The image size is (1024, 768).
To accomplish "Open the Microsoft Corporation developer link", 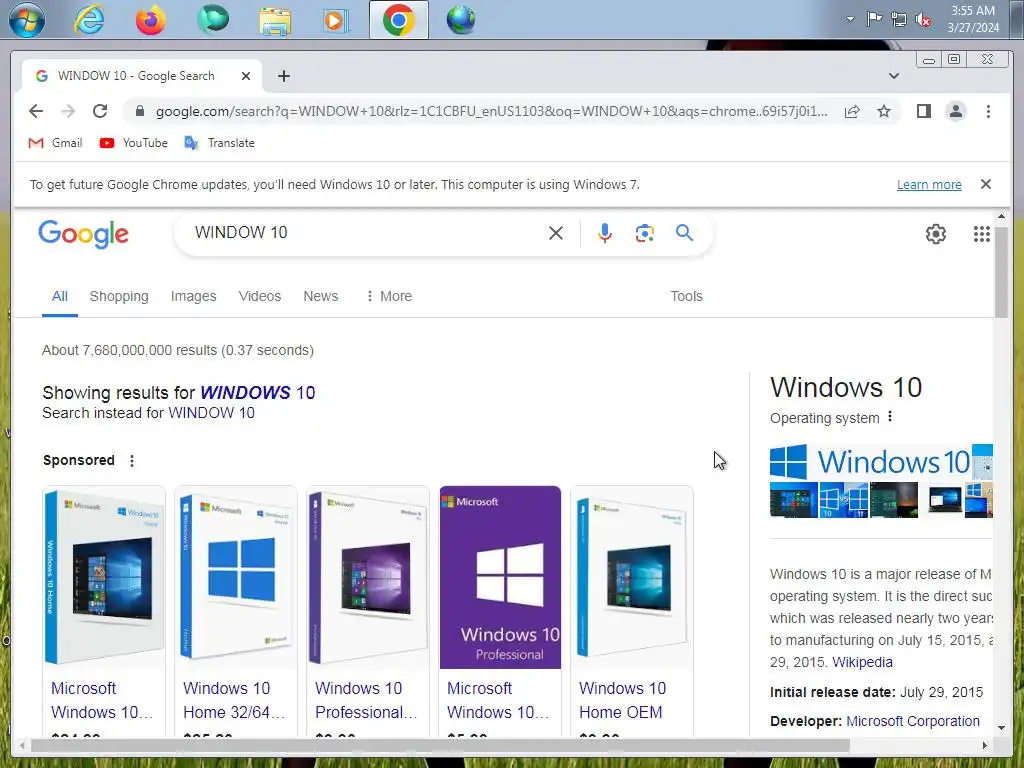I will point(913,722).
